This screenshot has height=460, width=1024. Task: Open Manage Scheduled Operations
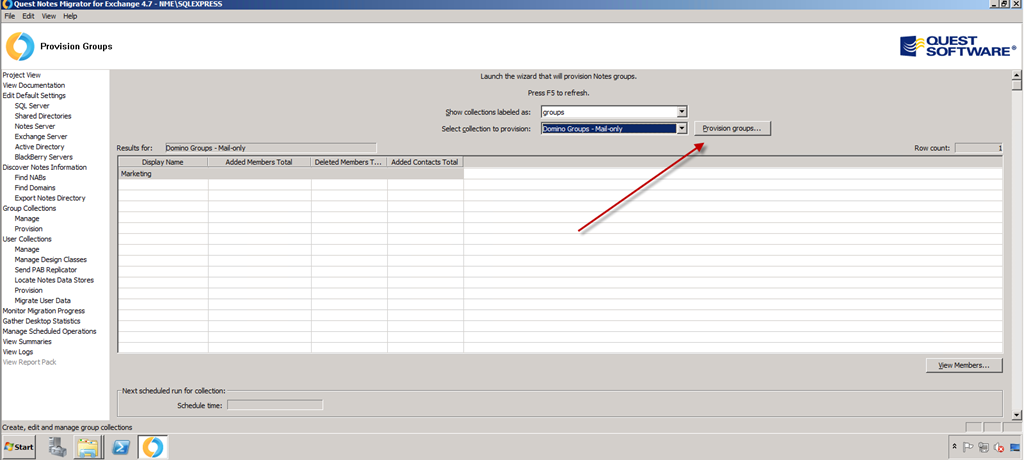[x=50, y=331]
